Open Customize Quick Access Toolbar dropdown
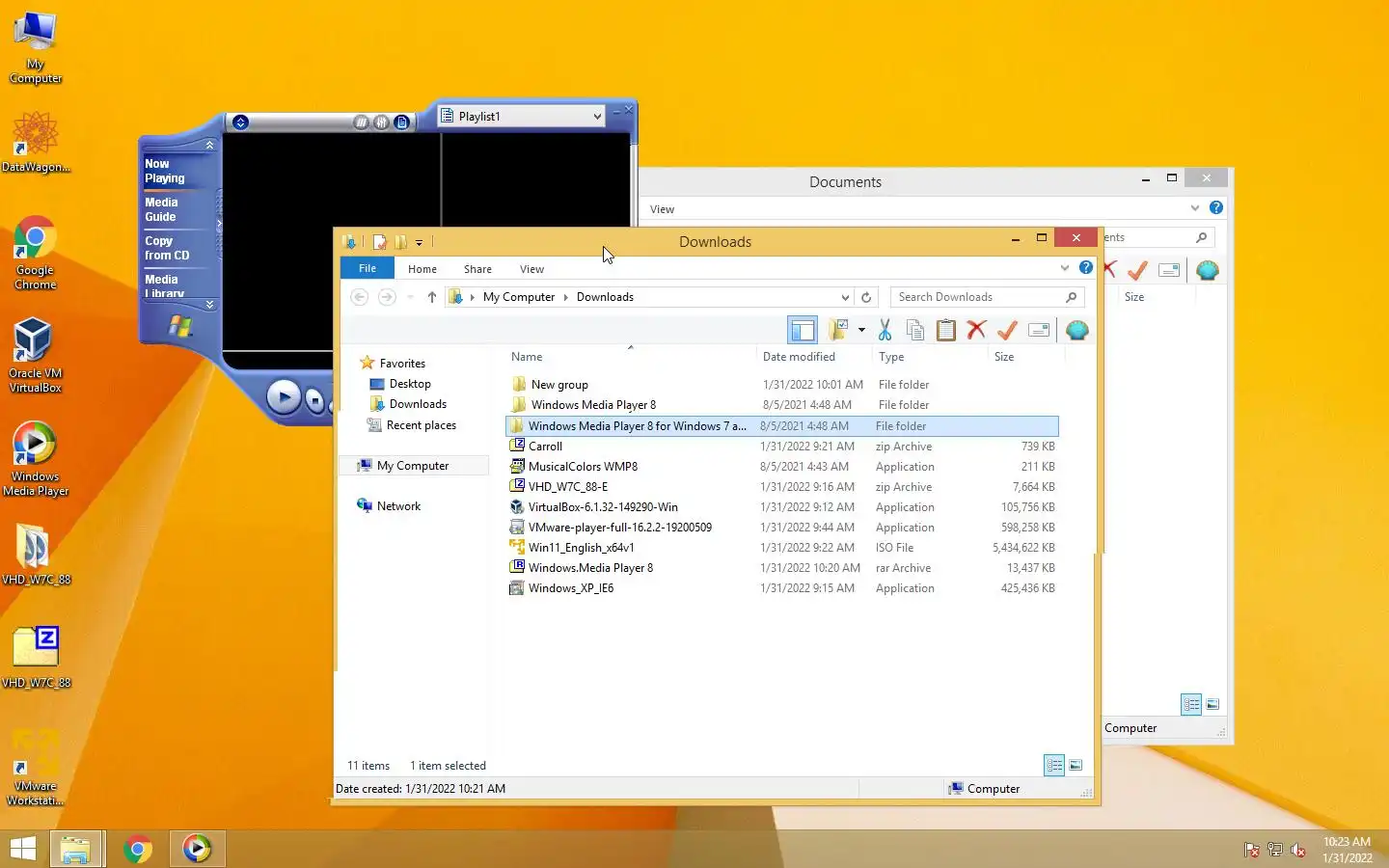The image size is (1389, 868). point(419,243)
